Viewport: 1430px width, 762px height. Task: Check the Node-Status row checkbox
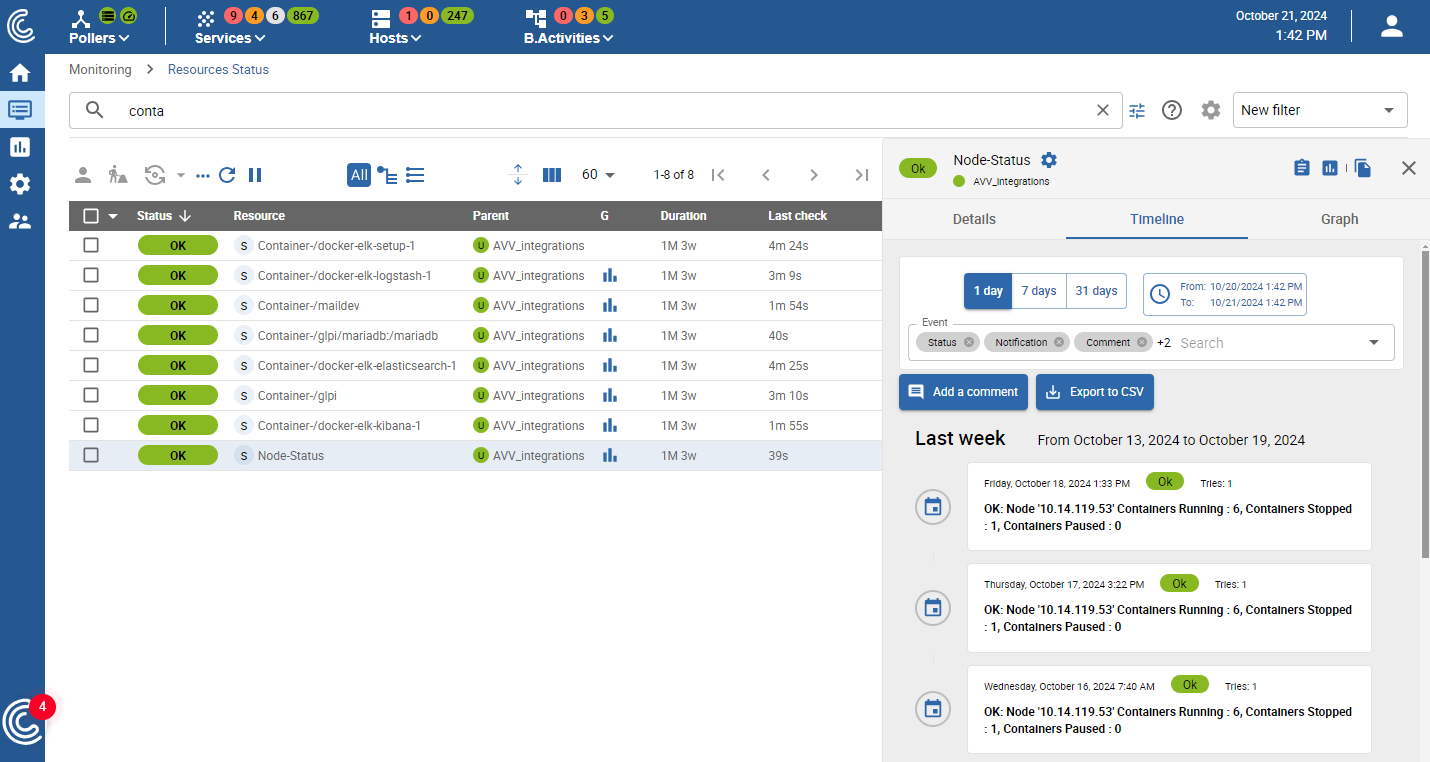[91, 455]
